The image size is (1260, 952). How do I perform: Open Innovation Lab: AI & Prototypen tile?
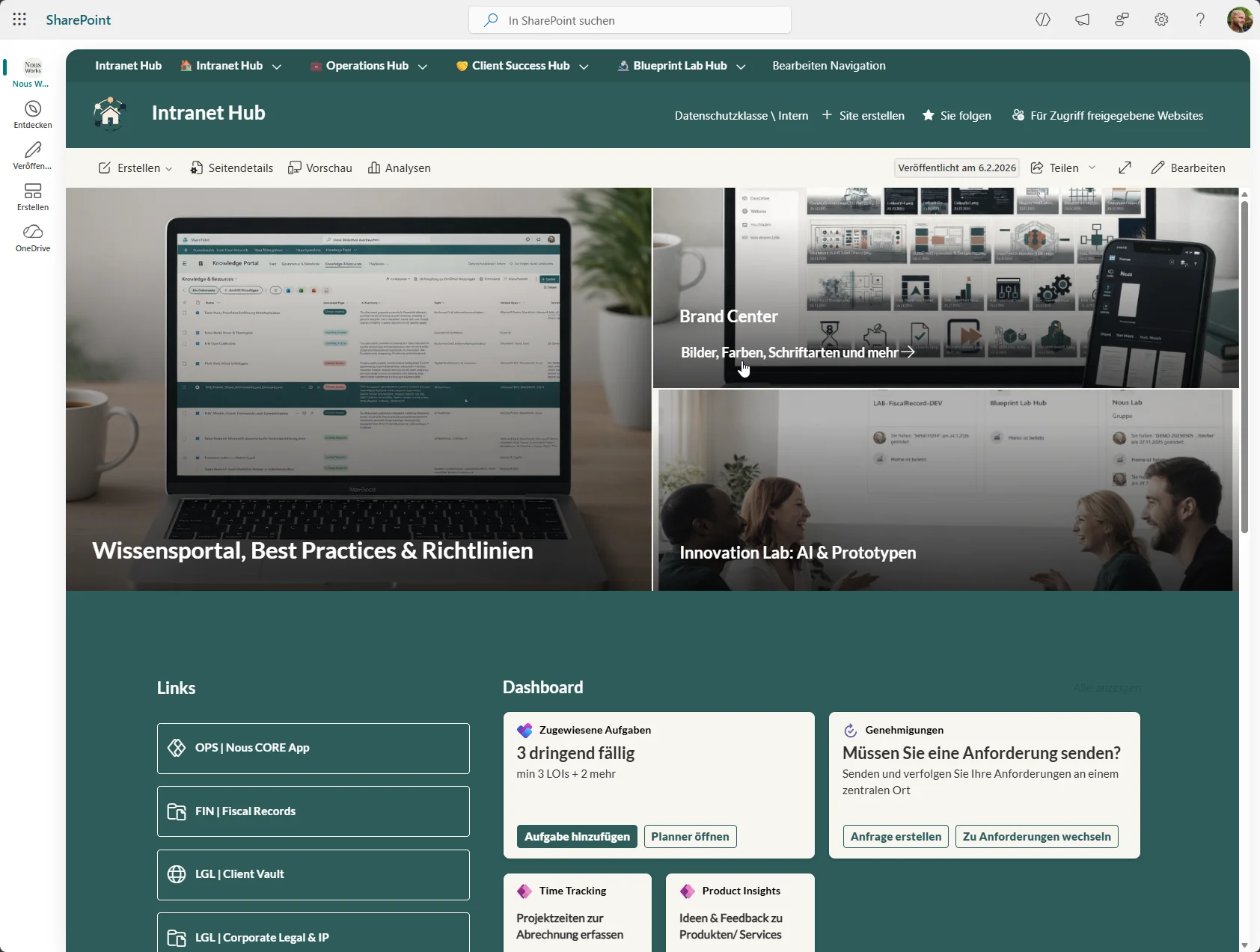(x=946, y=490)
